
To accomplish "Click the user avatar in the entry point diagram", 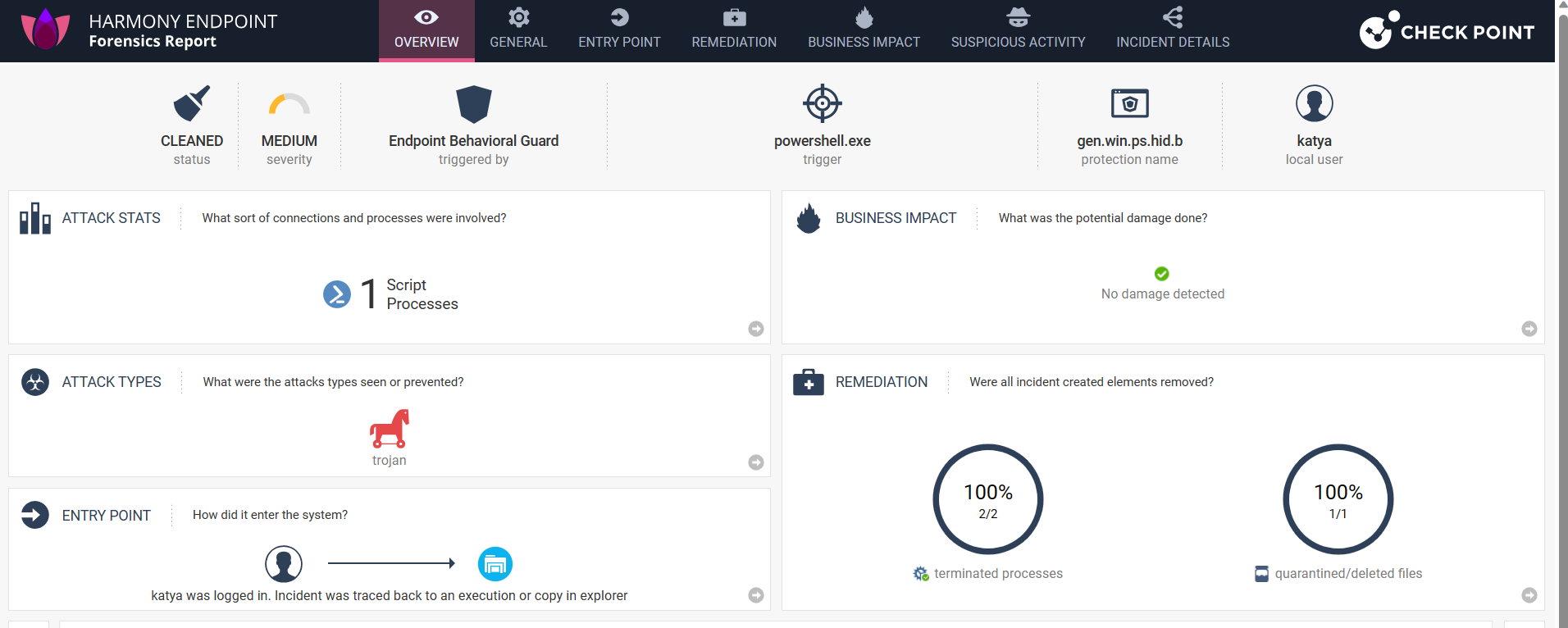I will point(284,564).
